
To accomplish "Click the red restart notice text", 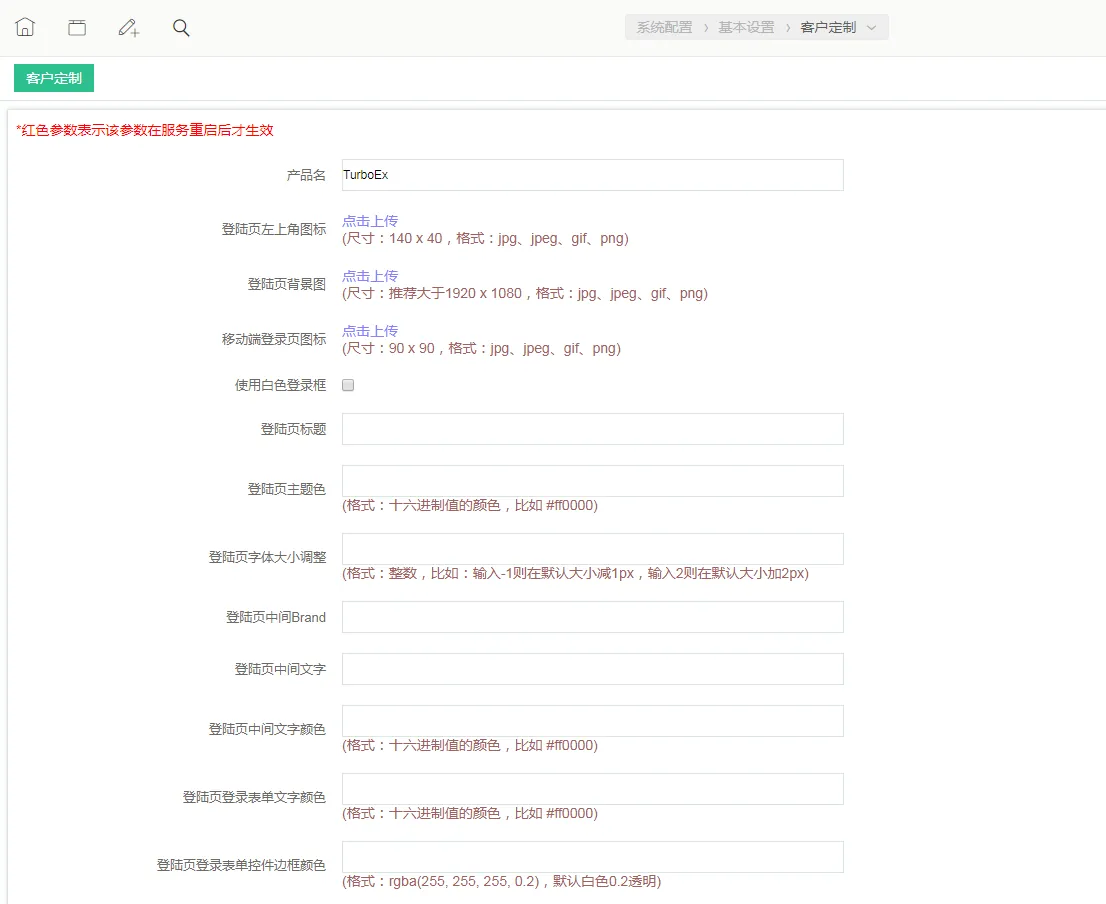I will coord(145,130).
